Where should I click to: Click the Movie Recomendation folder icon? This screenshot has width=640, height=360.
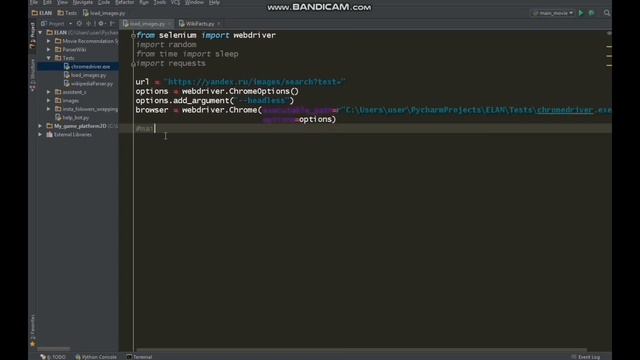point(58,41)
